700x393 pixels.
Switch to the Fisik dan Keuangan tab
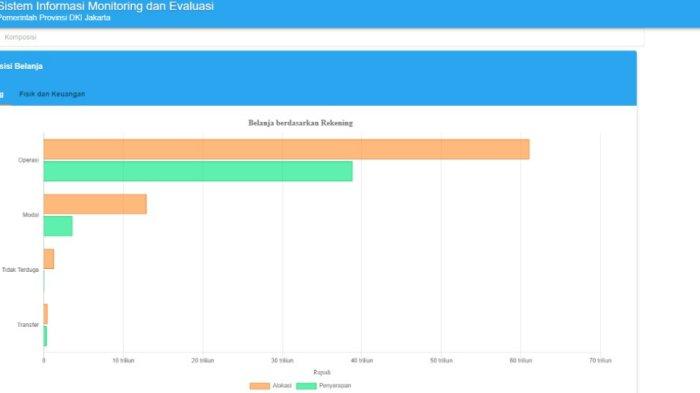tap(52, 94)
